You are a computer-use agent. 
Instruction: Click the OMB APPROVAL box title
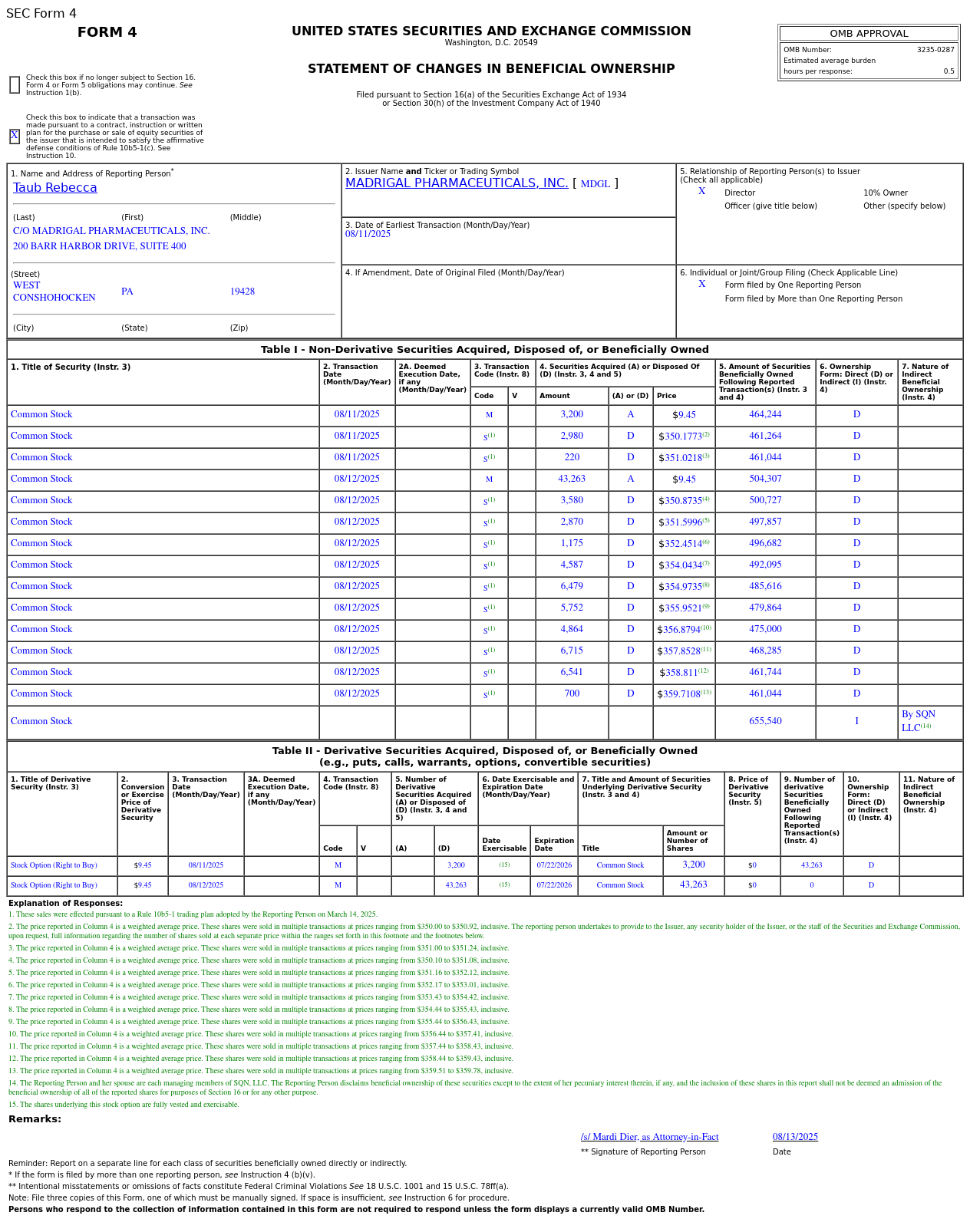coord(869,34)
